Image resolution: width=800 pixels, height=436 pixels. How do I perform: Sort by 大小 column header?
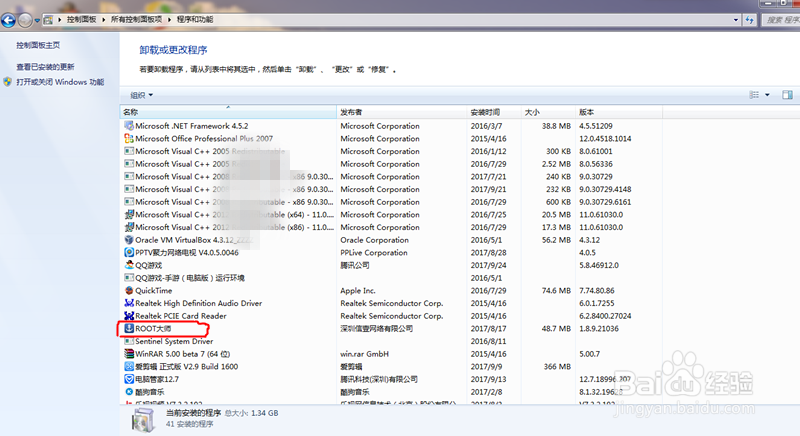(548, 112)
